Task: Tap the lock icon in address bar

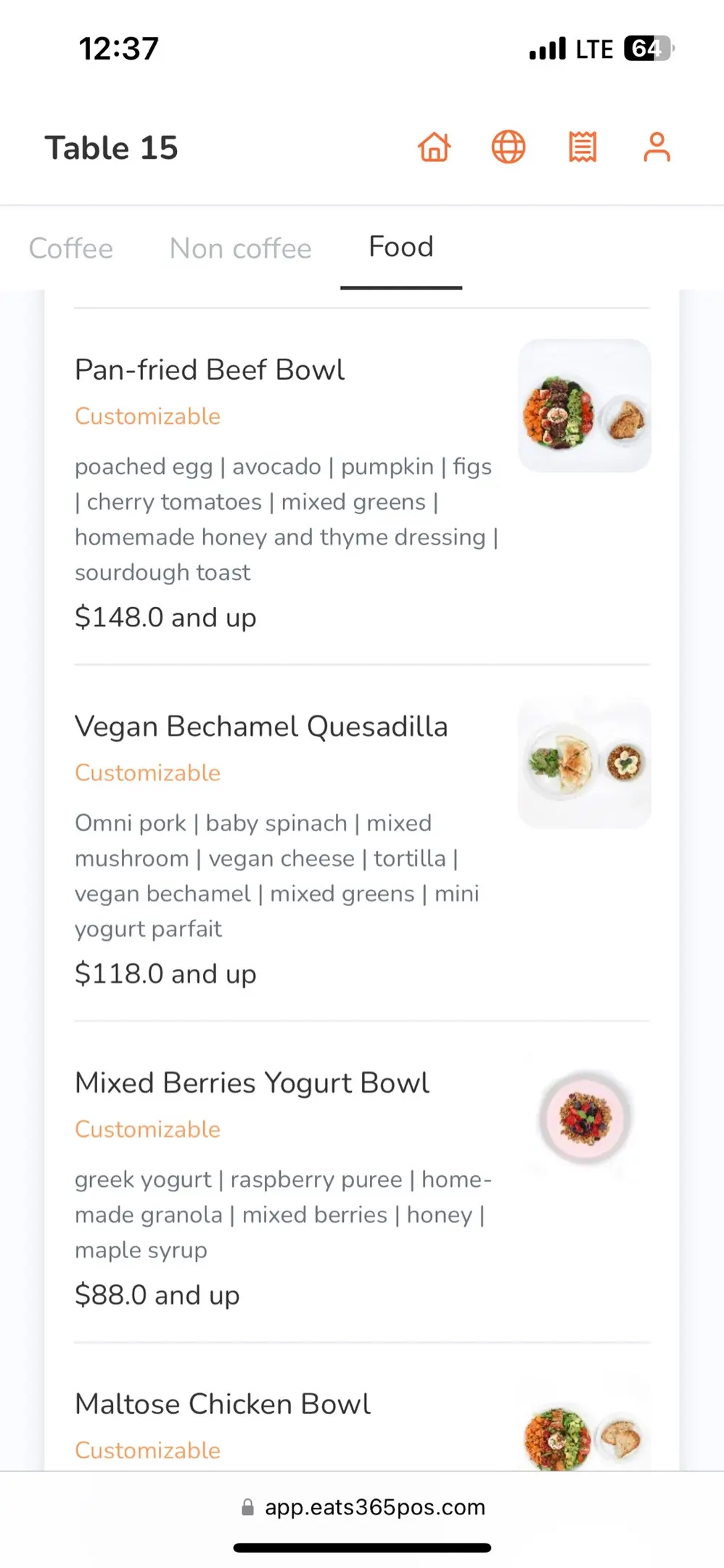Action: [247, 1508]
